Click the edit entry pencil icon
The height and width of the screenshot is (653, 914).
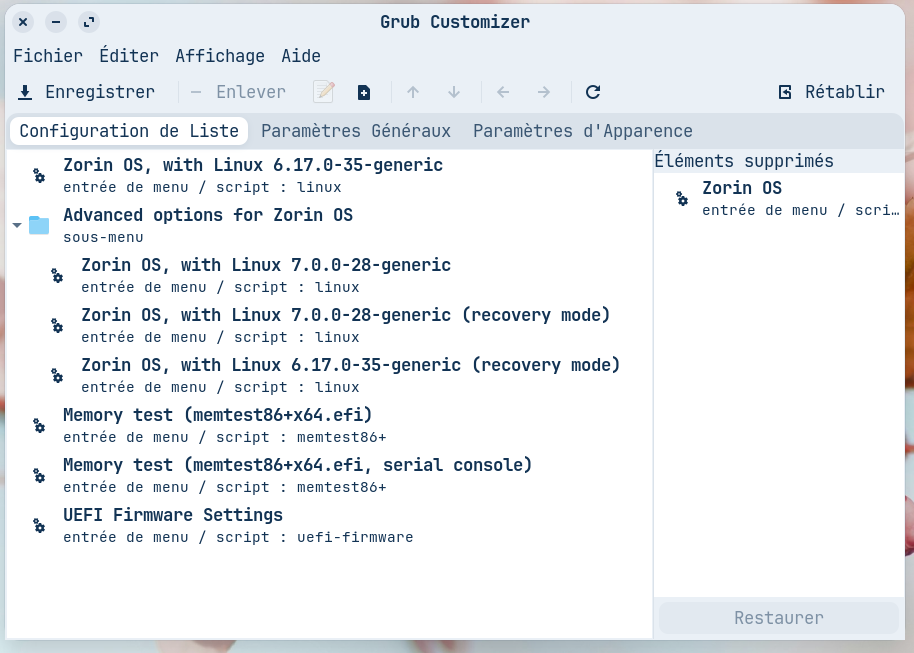[324, 92]
